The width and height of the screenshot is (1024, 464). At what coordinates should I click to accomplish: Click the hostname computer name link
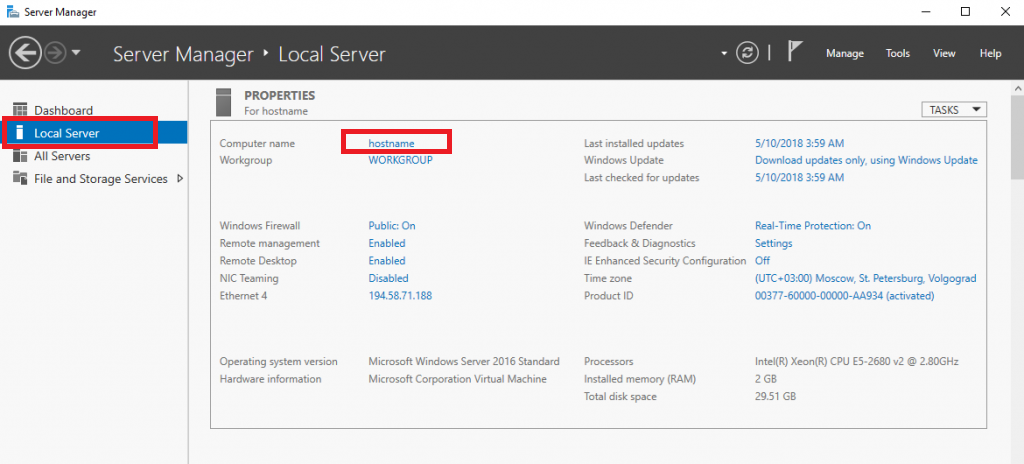(x=391, y=143)
